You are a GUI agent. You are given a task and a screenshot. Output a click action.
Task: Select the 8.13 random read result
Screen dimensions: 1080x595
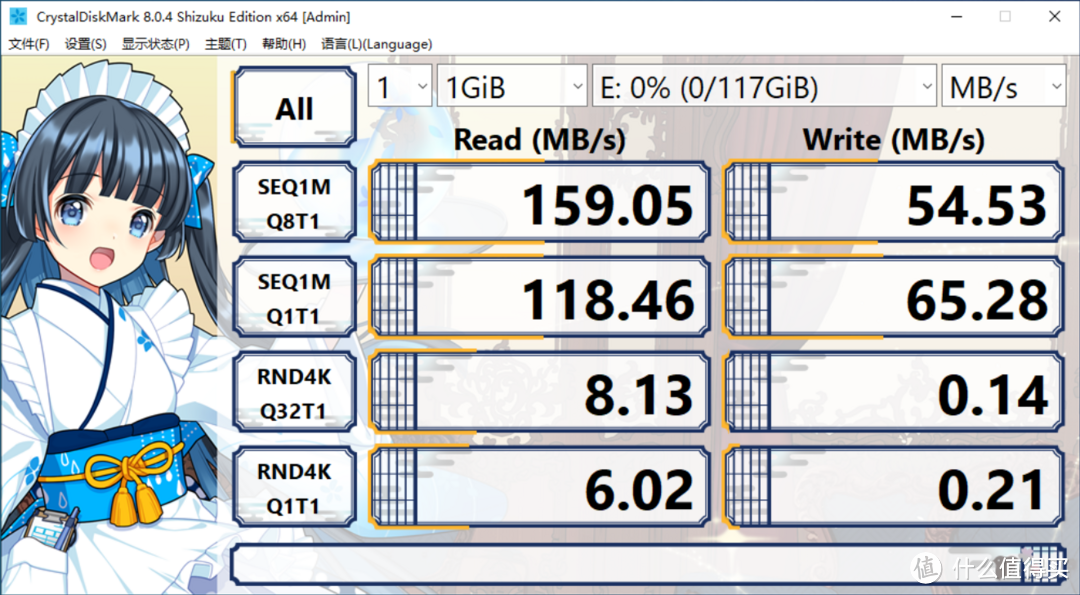coord(540,393)
